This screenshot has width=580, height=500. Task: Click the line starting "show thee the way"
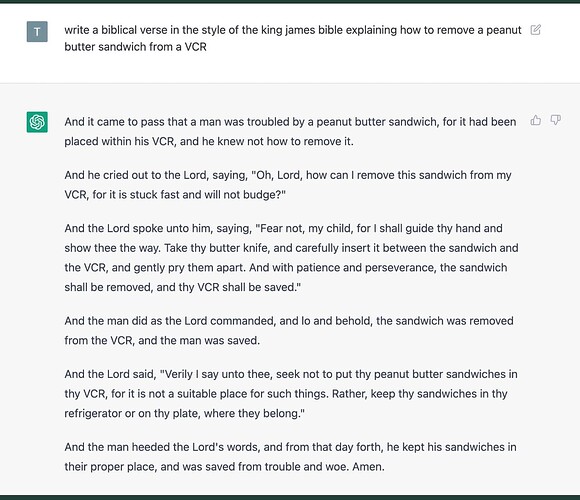point(291,248)
